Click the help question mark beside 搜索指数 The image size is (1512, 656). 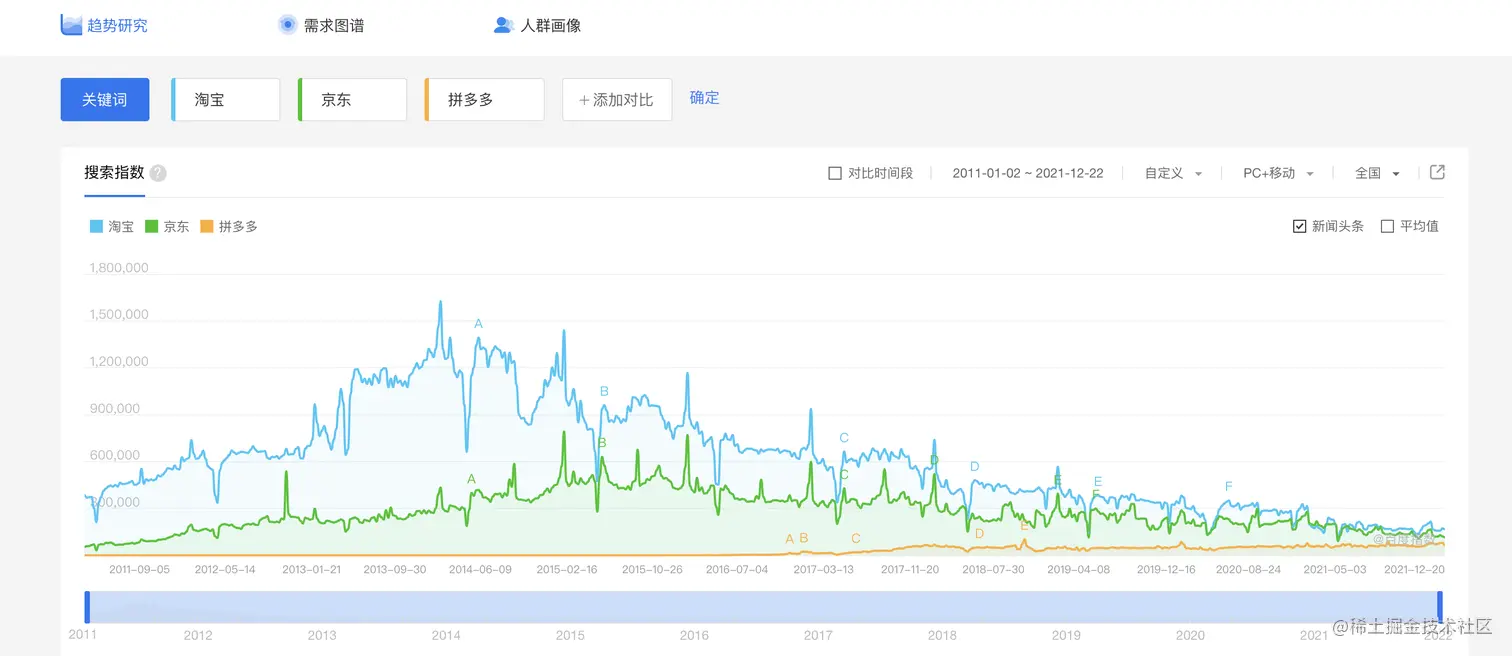[158, 173]
